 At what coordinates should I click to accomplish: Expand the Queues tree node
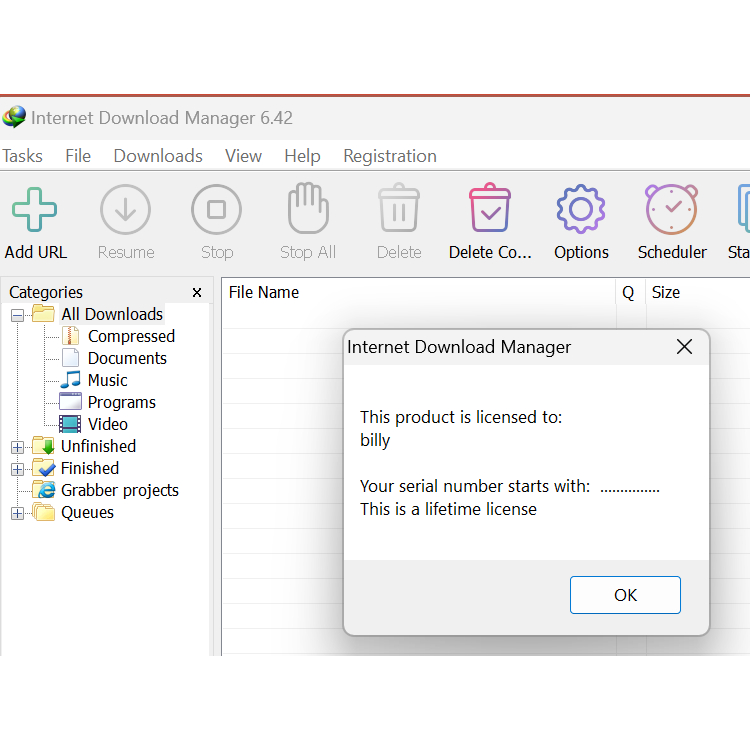point(17,513)
